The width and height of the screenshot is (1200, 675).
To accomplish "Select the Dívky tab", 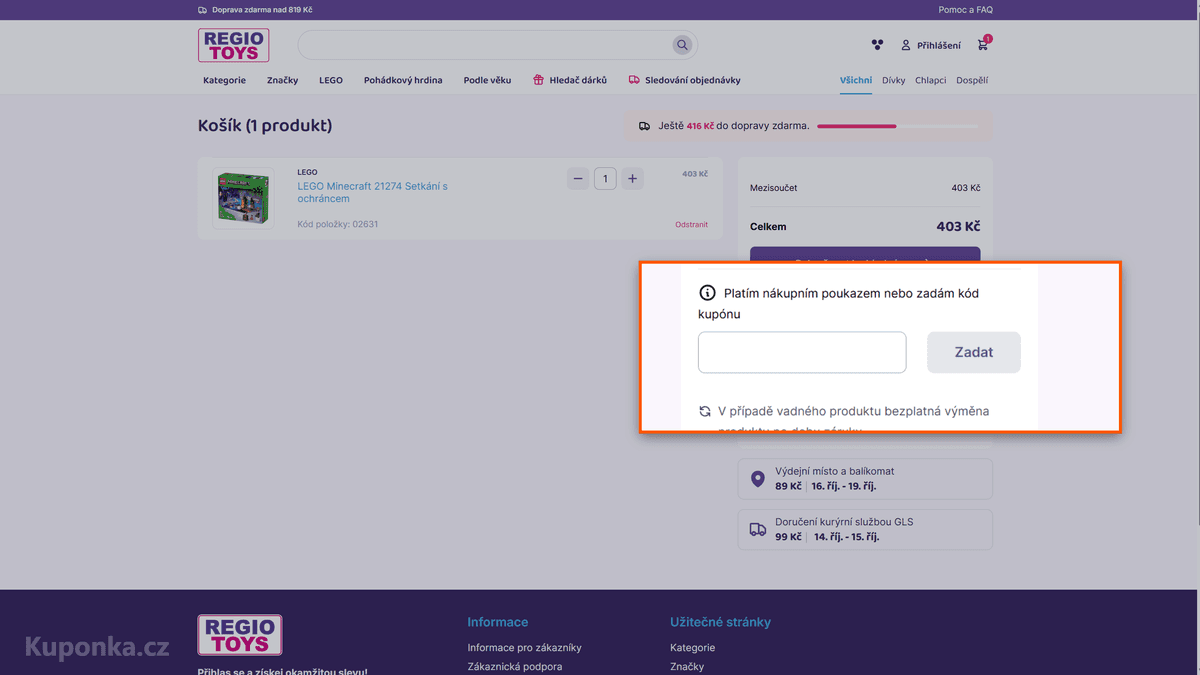I will coord(894,80).
